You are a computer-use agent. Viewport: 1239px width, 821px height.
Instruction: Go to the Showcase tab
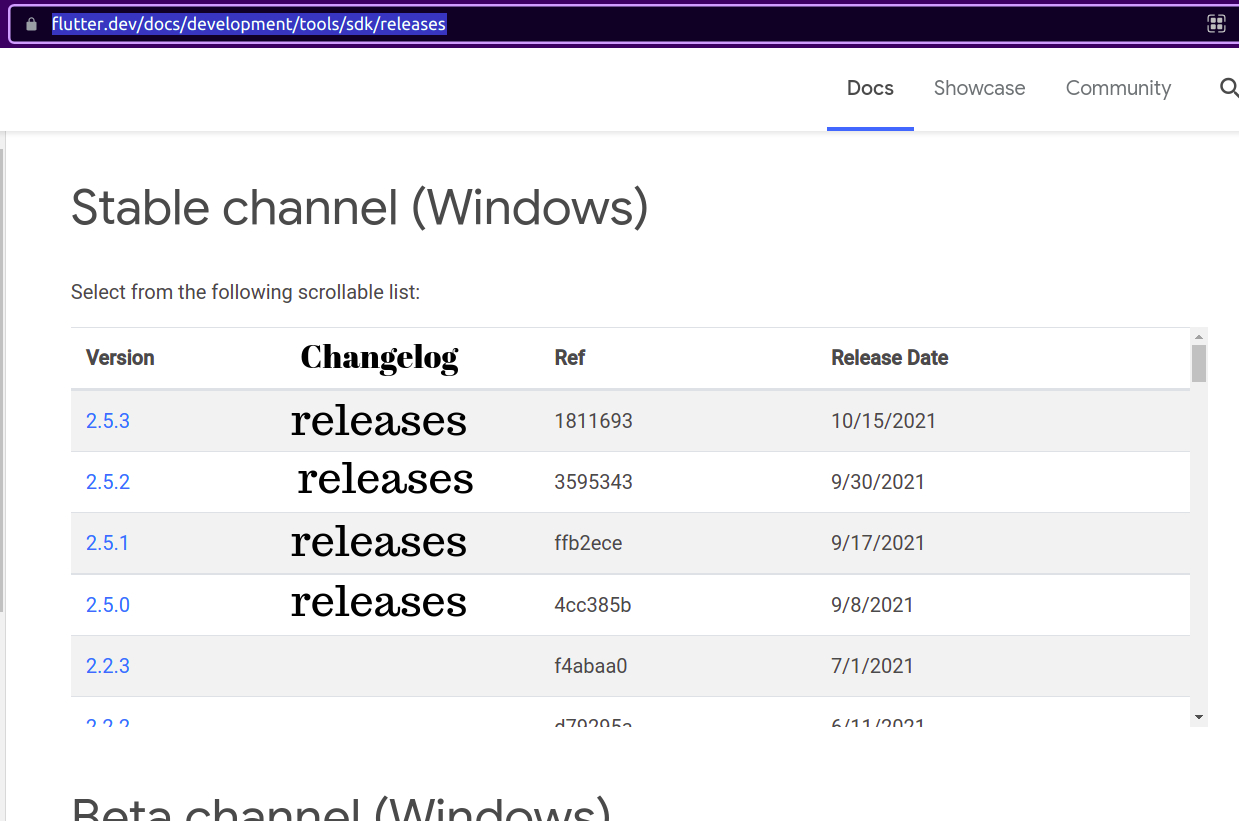(x=979, y=88)
